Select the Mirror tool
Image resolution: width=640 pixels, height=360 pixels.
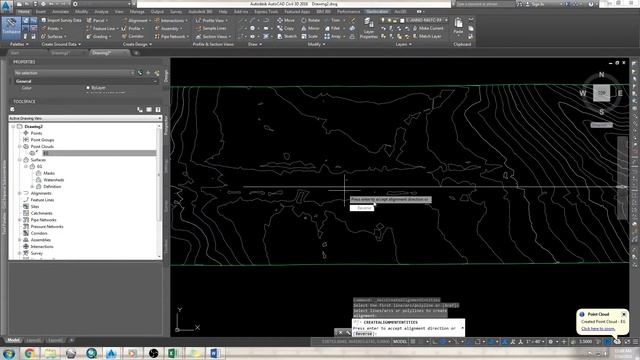click(x=311, y=29)
